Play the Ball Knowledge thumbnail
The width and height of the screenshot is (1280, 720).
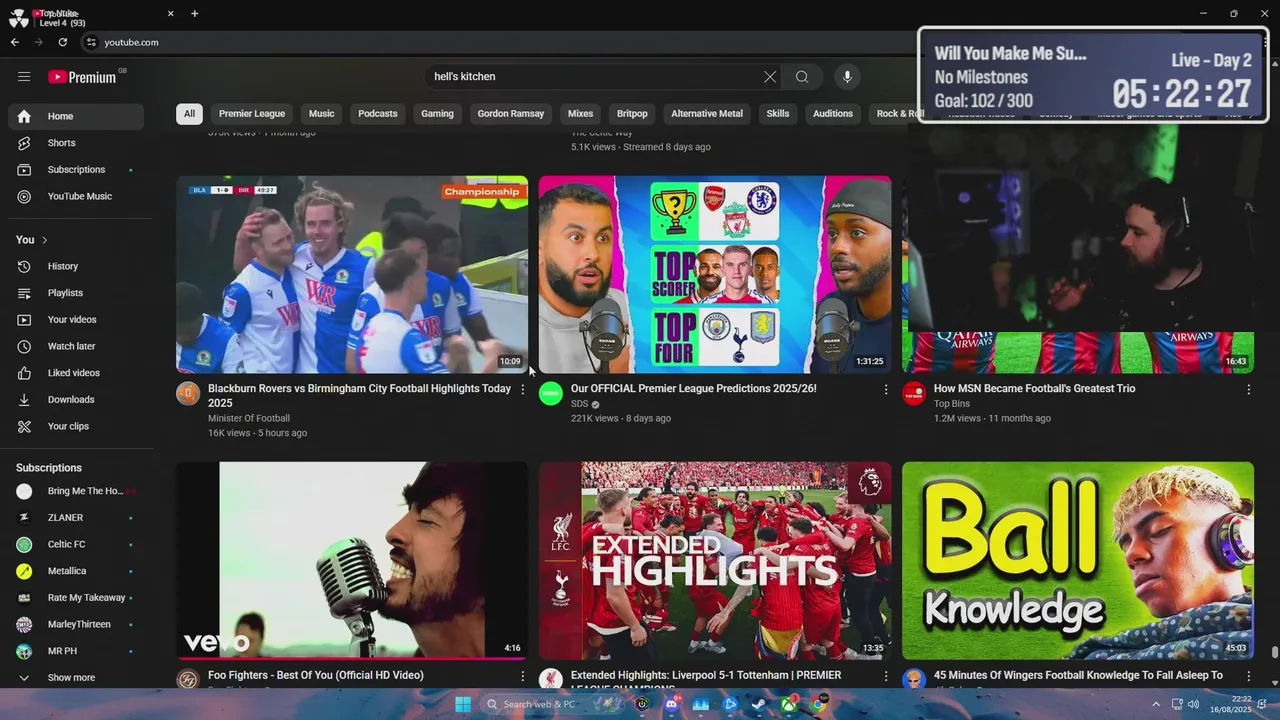coord(1078,560)
